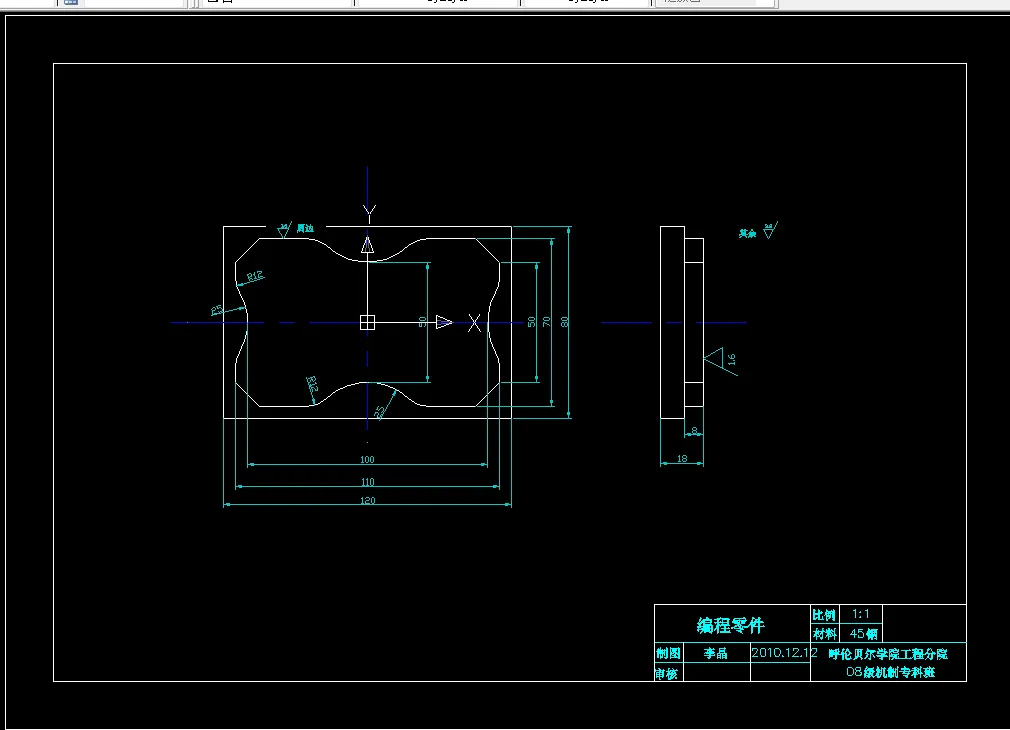
Task: Select the 8 step dimension text
Action: click(x=694, y=430)
